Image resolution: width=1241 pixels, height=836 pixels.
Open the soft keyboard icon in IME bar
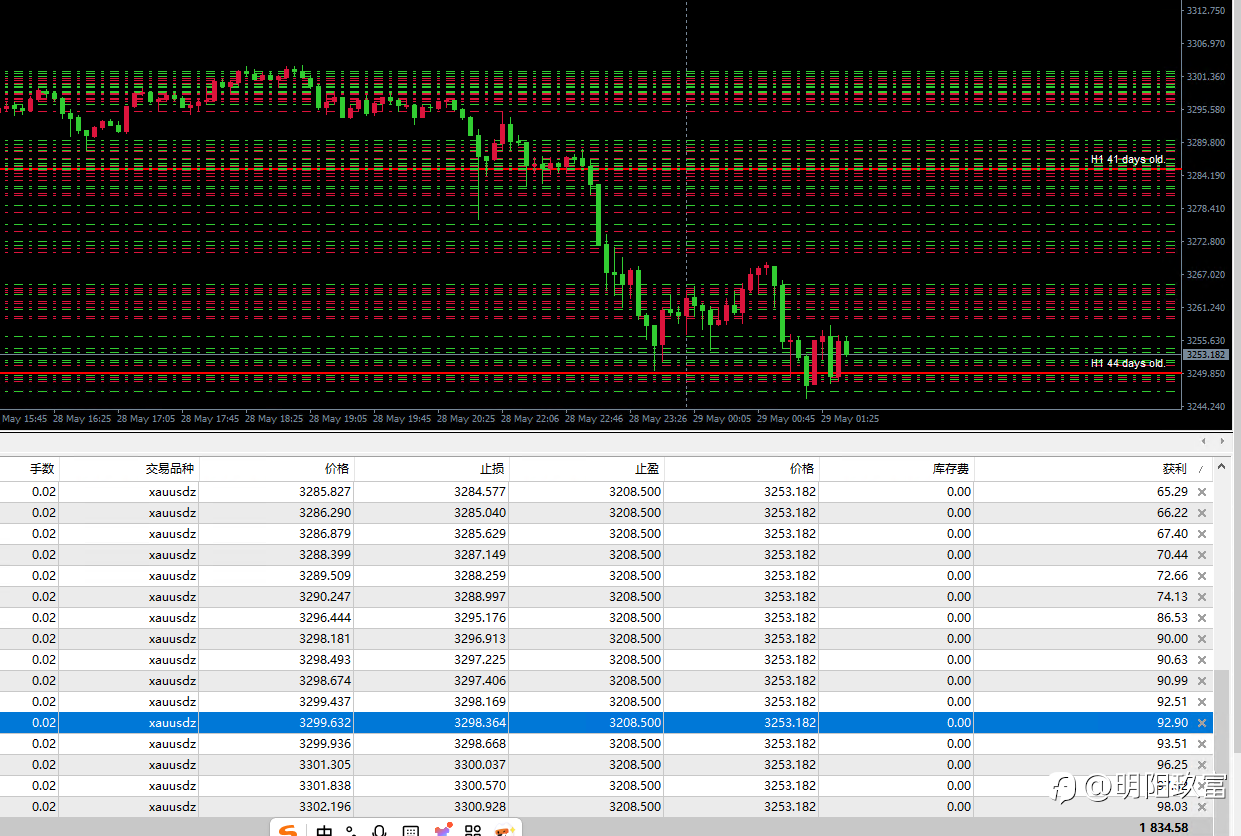(x=410, y=830)
